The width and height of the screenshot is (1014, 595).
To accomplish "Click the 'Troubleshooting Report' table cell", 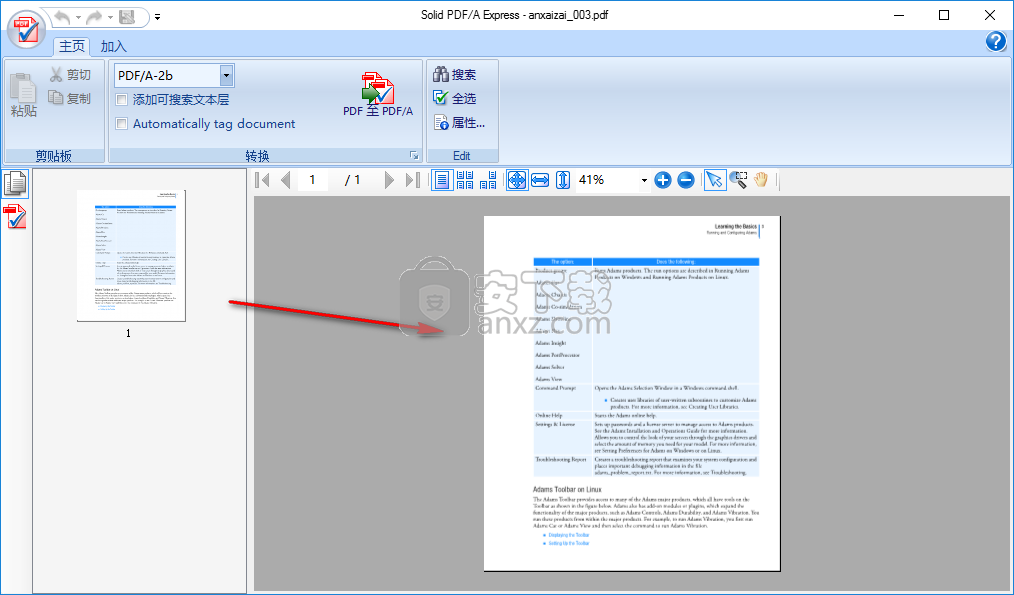I will click(561, 459).
